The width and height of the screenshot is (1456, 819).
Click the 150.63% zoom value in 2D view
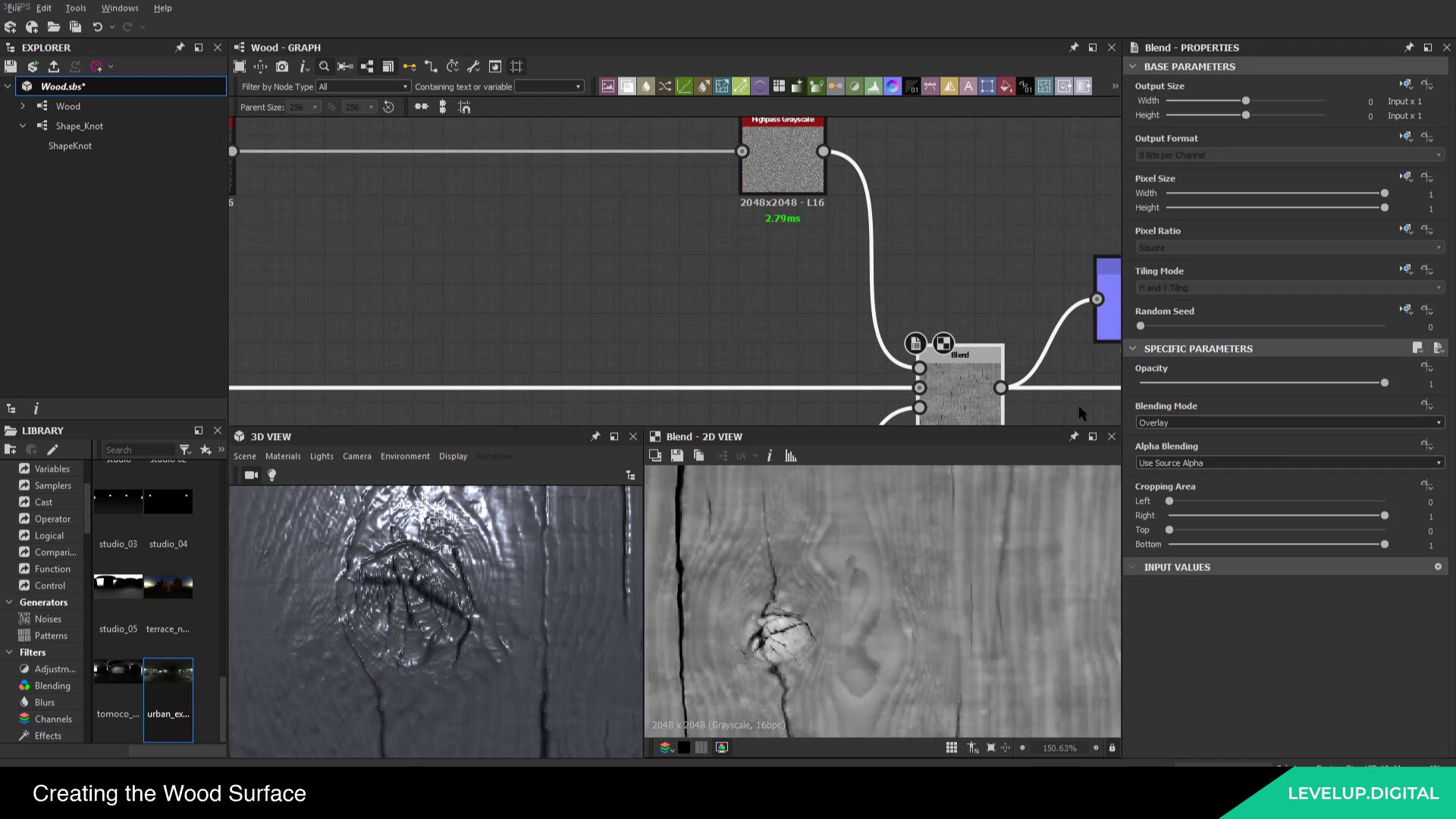1057,748
